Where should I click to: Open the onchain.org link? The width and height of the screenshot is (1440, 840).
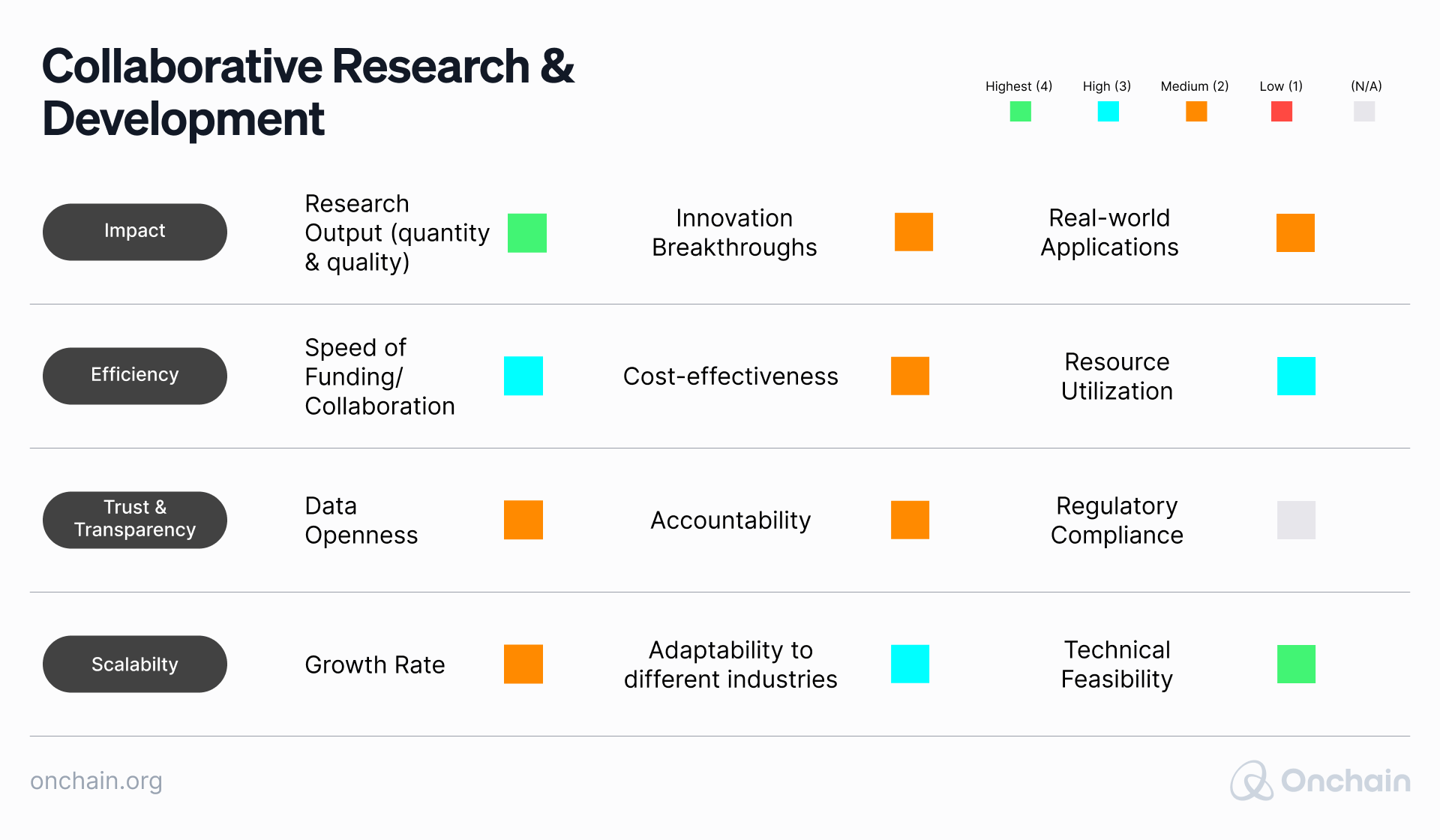click(96, 781)
